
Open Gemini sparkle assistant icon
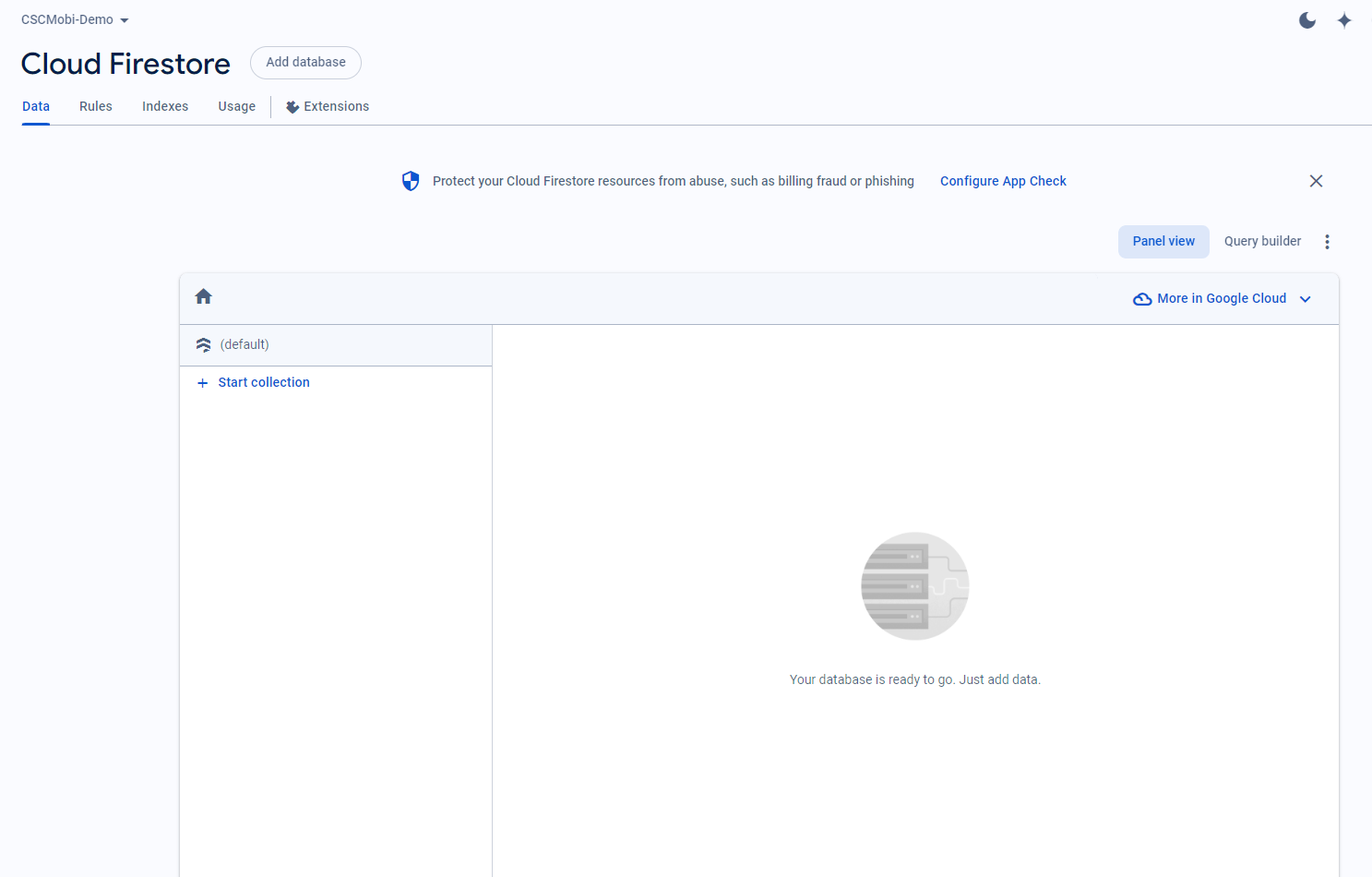click(1344, 20)
